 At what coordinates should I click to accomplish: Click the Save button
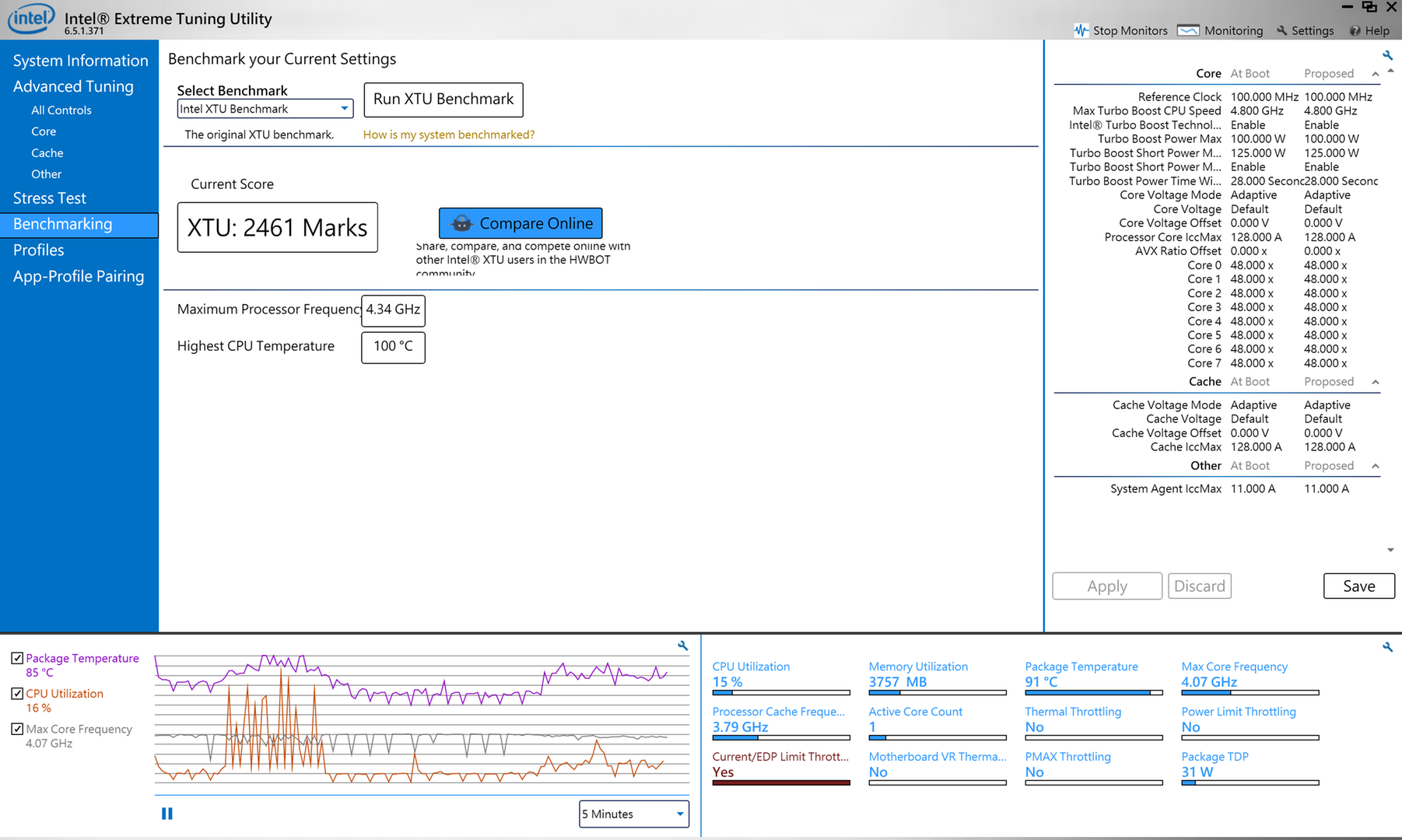click(x=1358, y=586)
